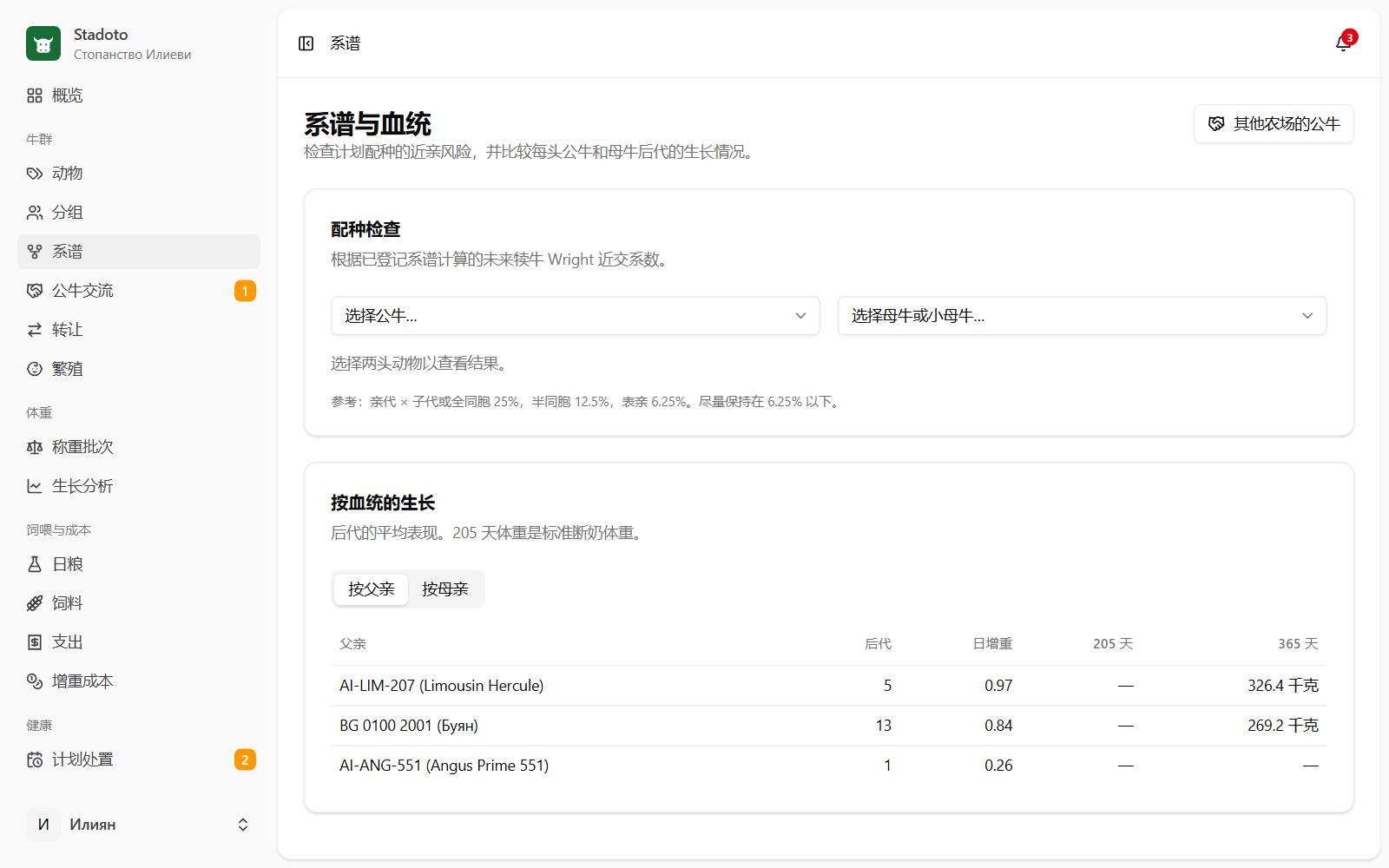The image size is (1389, 868).
Task: Open the Илиян user menu chevron
Action: tap(243, 825)
